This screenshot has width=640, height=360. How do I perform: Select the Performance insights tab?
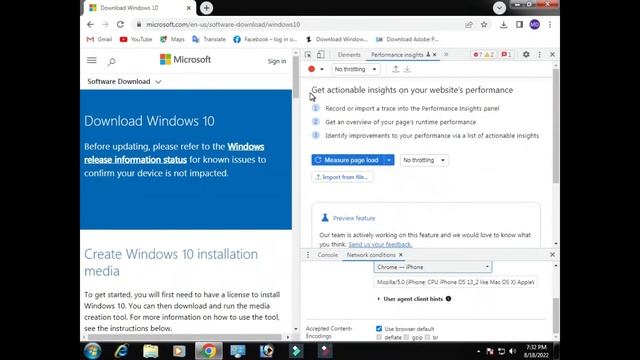(x=397, y=54)
